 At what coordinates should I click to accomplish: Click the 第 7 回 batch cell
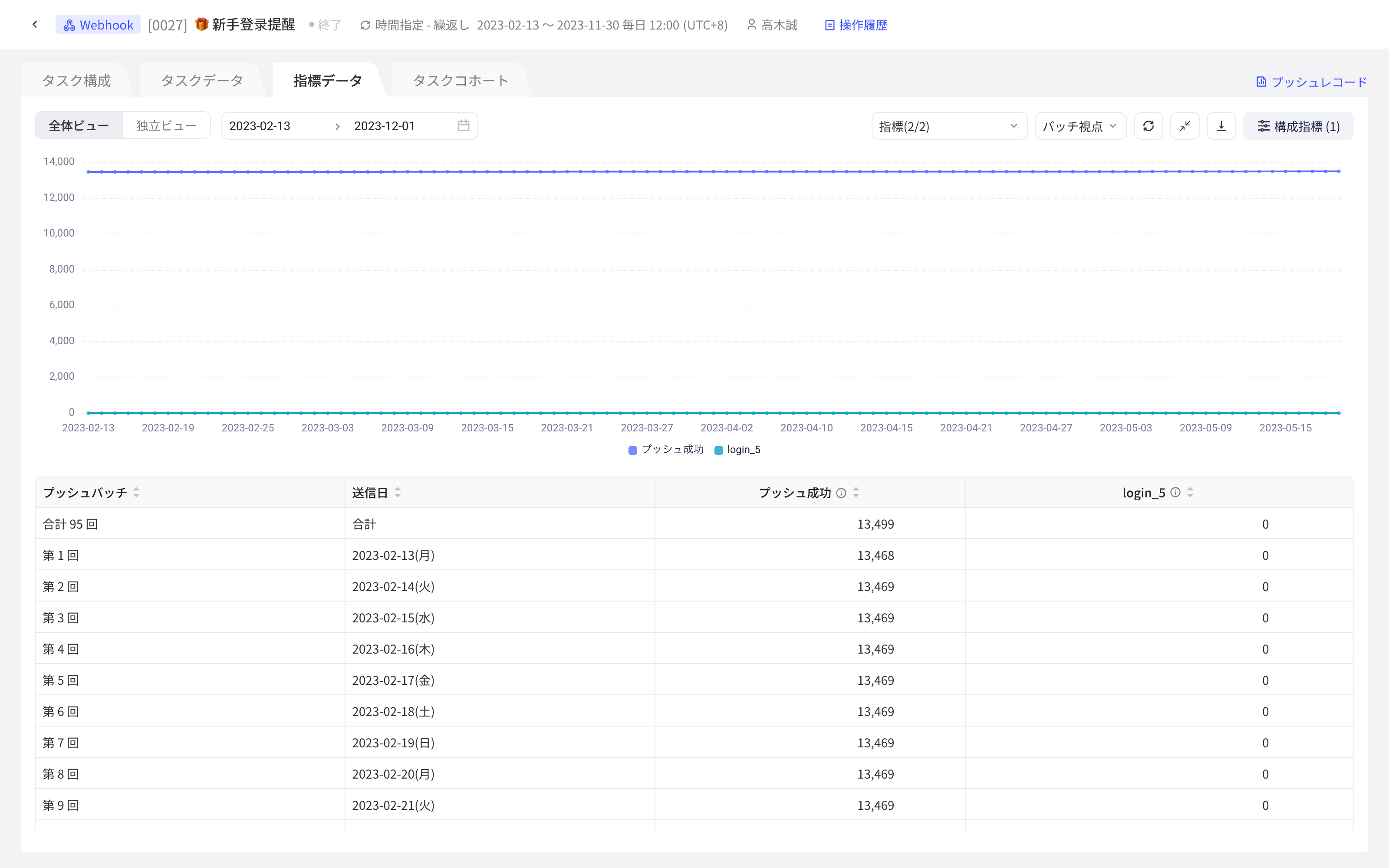click(x=190, y=743)
